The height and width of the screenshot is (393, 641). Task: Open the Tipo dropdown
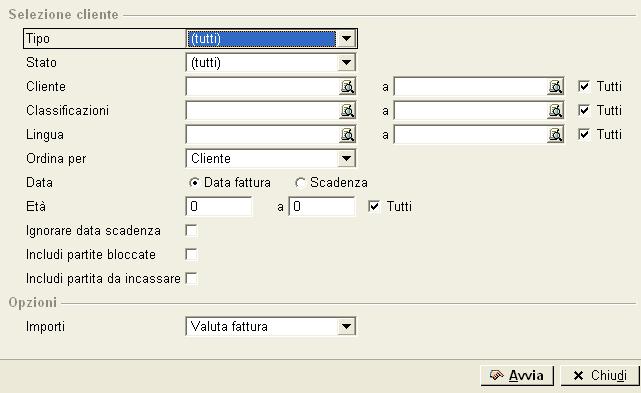click(346, 39)
